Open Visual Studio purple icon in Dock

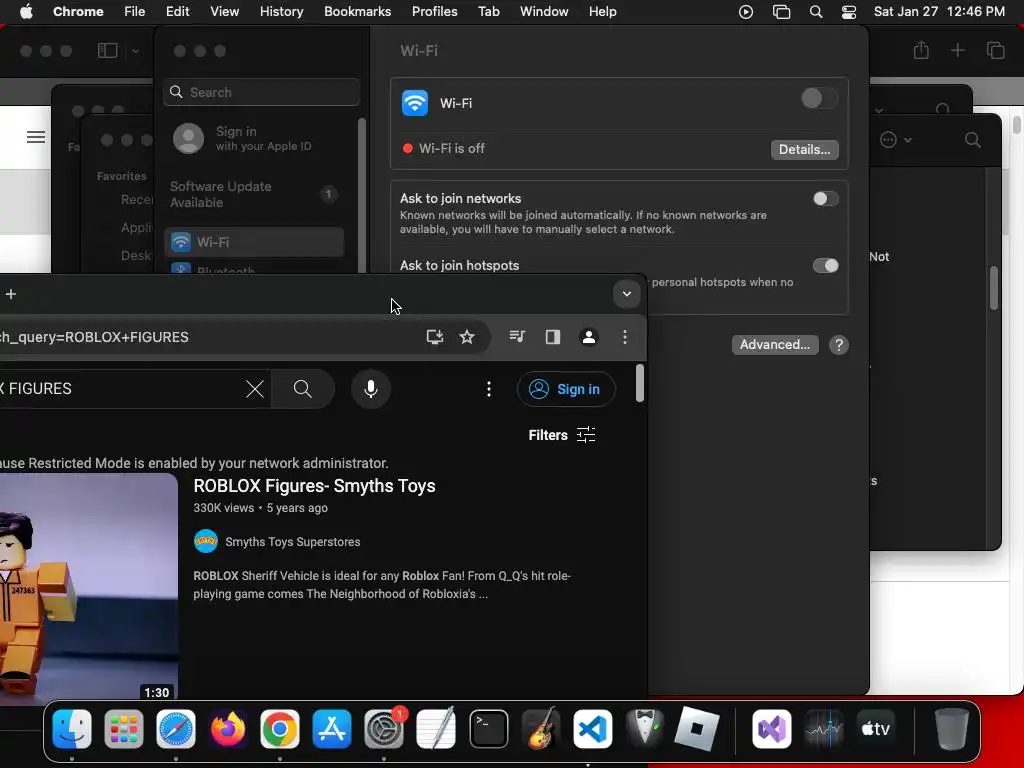pos(772,729)
